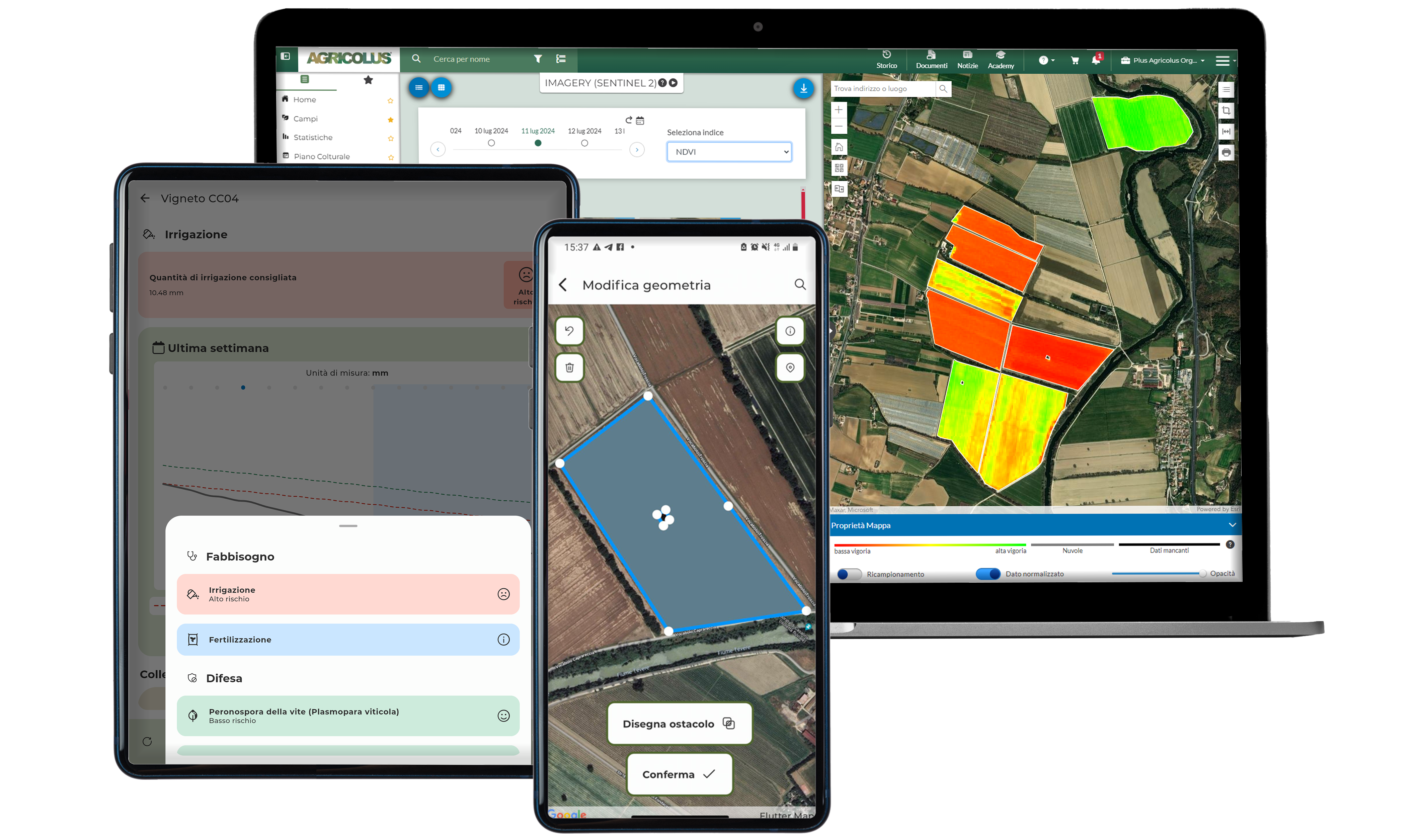Switch to the sidebar favorites star tab
The width and height of the screenshot is (1422, 840).
(368, 80)
